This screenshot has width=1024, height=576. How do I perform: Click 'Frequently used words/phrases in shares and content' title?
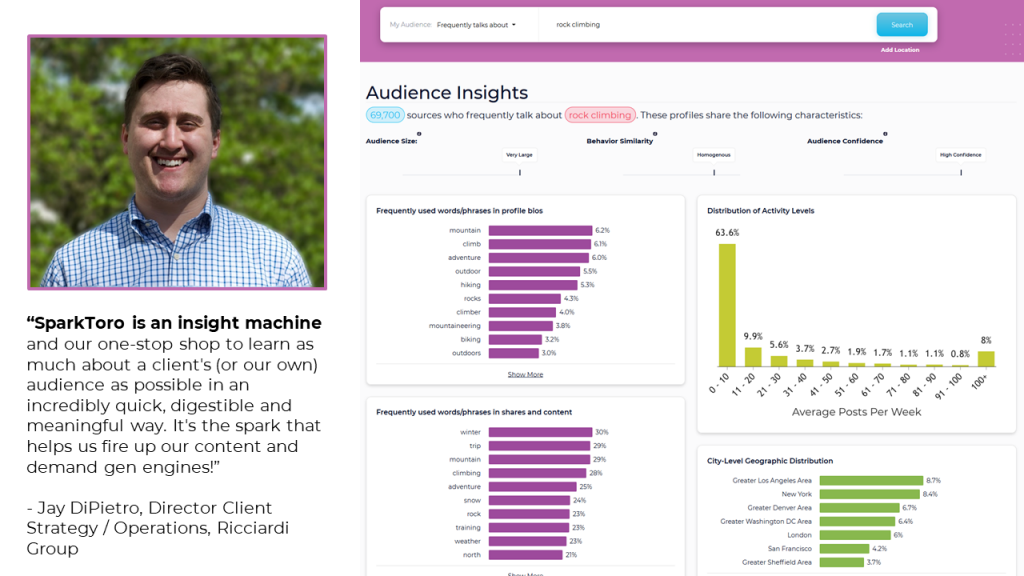coord(473,412)
